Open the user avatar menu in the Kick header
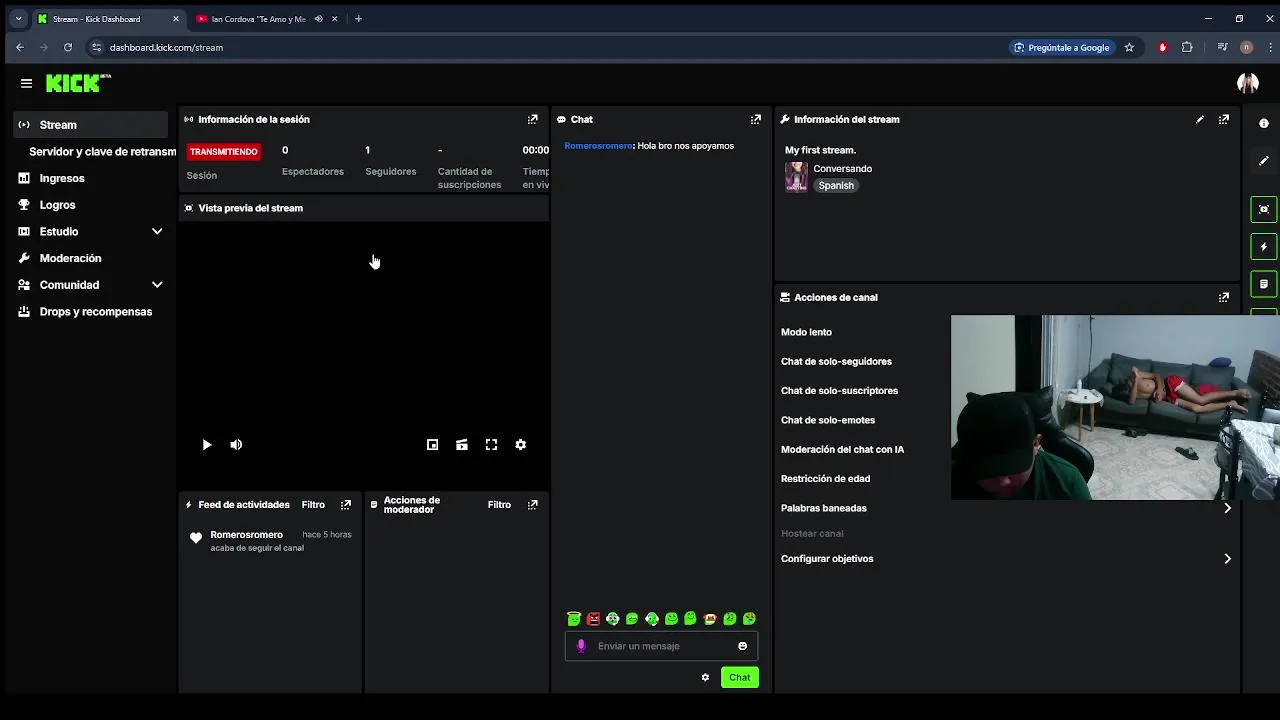1280x720 pixels. coord(1247,83)
